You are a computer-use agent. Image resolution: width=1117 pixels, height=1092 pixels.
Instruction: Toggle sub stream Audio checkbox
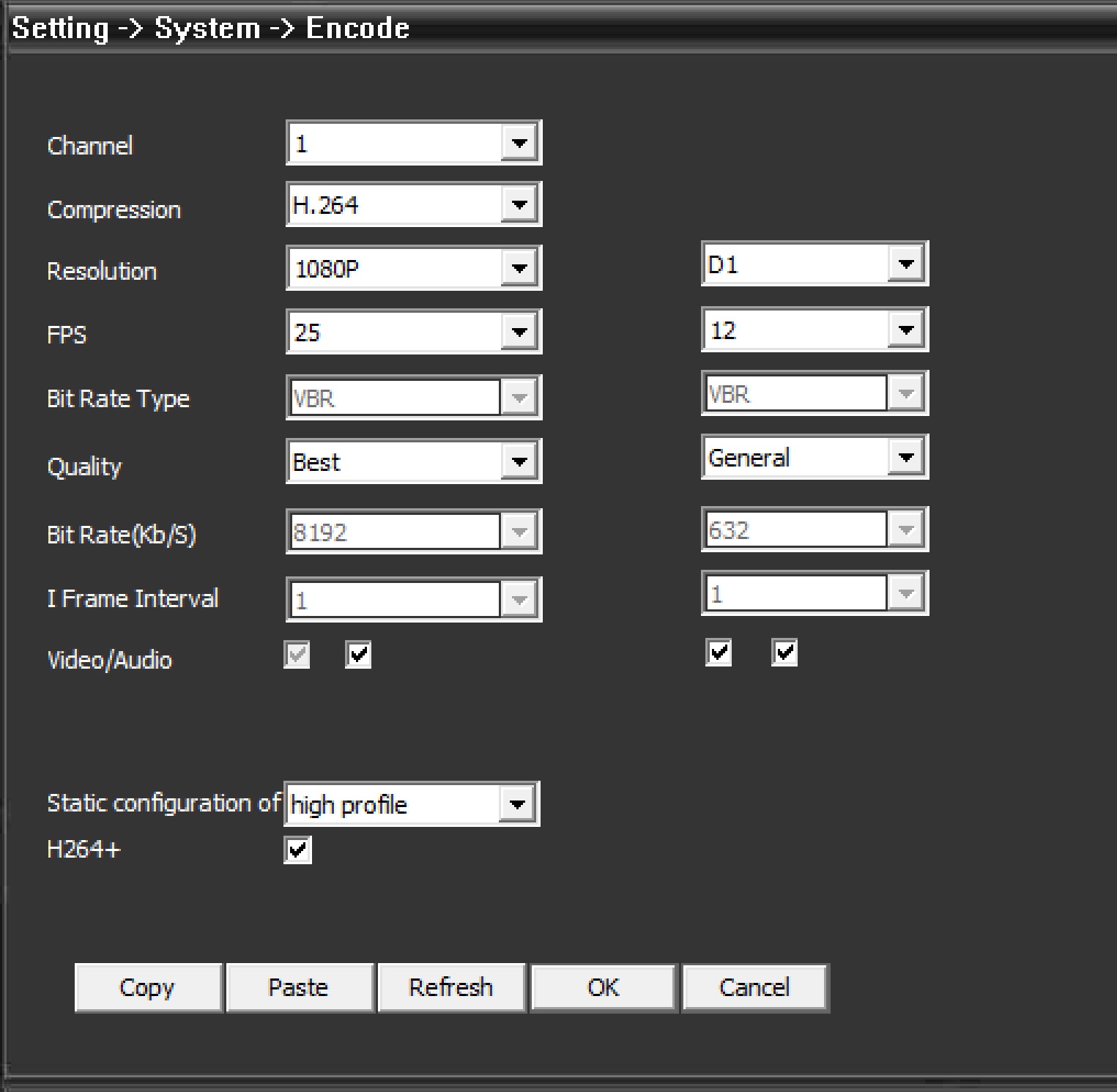click(x=784, y=652)
